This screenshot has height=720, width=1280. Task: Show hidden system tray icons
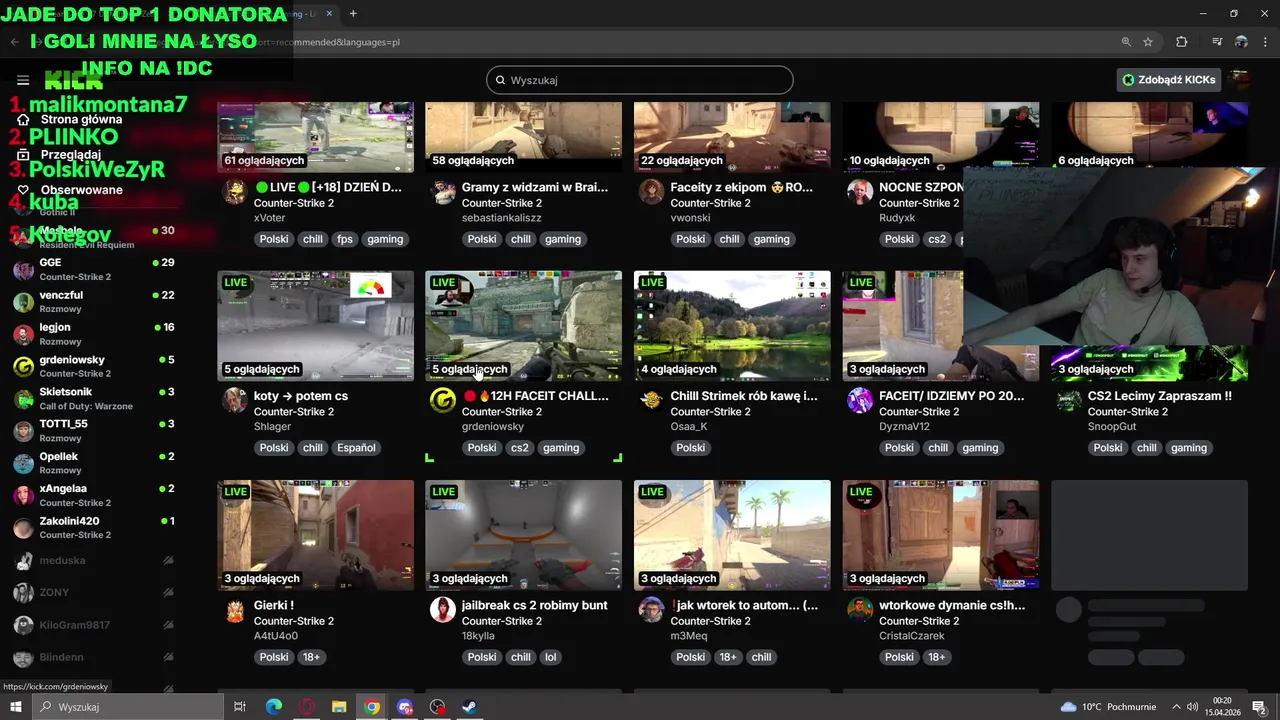tap(1176, 707)
